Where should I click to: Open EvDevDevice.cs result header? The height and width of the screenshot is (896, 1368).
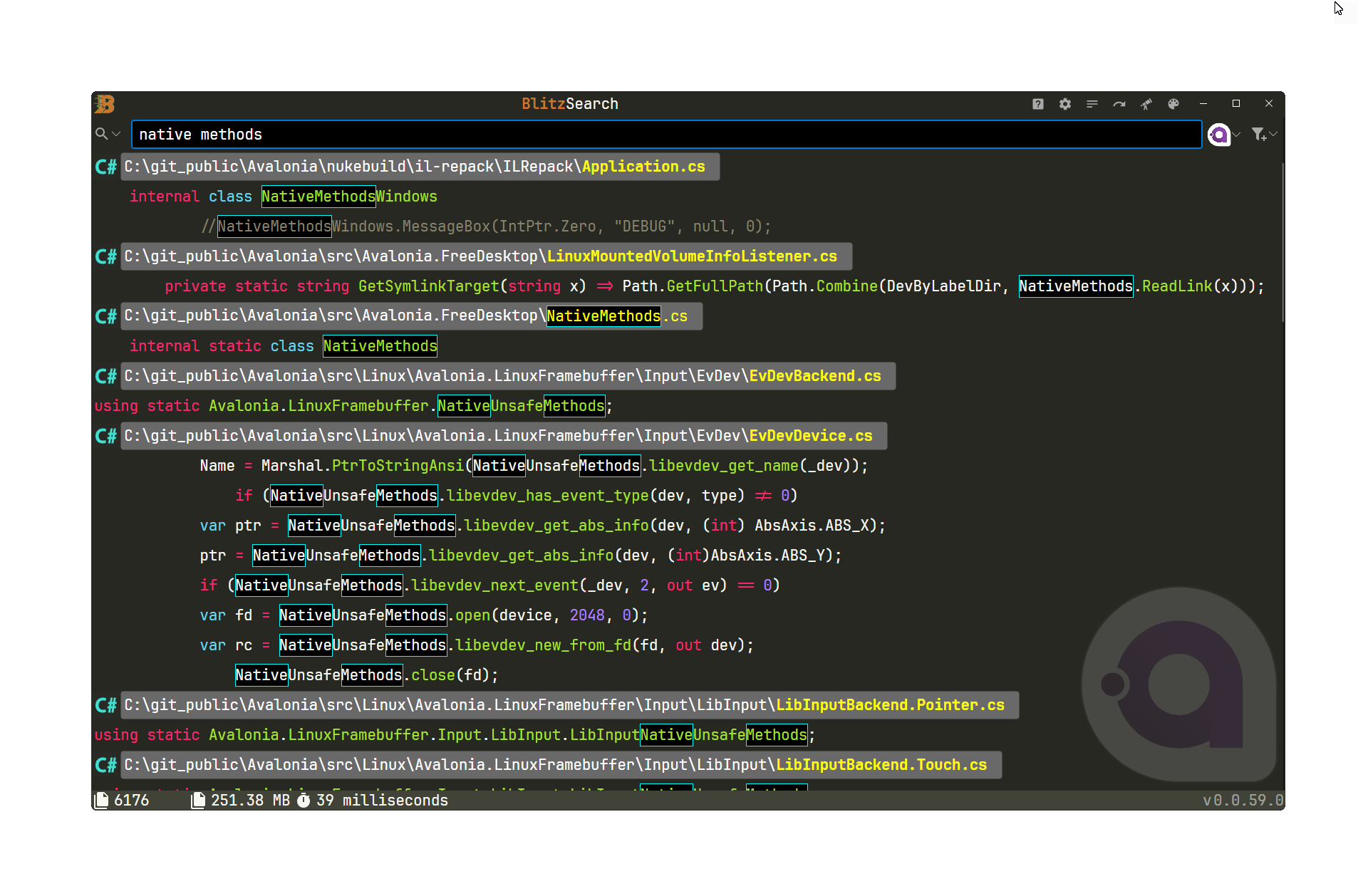[x=504, y=436]
